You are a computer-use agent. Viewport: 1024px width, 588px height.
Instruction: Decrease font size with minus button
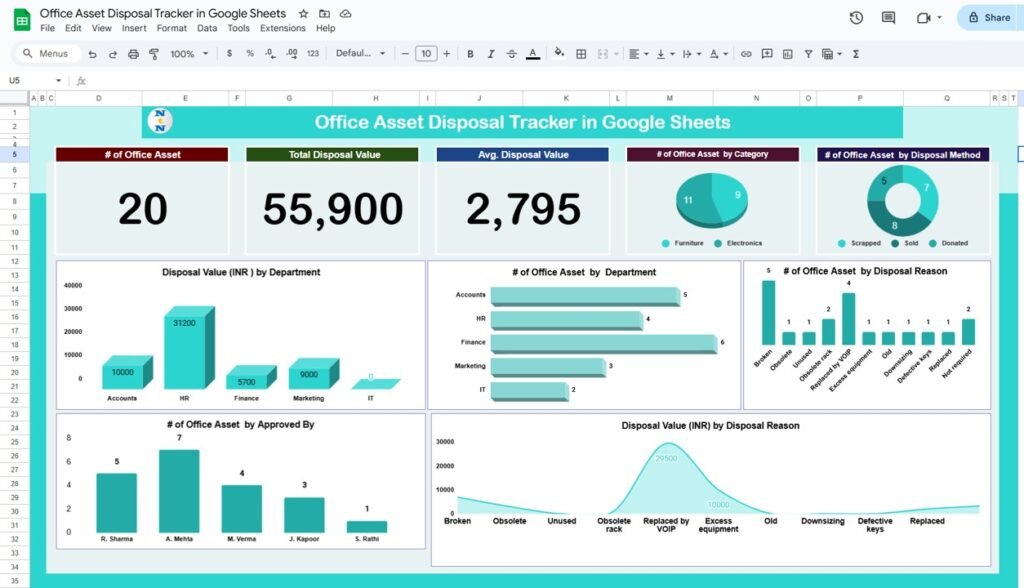(405, 54)
